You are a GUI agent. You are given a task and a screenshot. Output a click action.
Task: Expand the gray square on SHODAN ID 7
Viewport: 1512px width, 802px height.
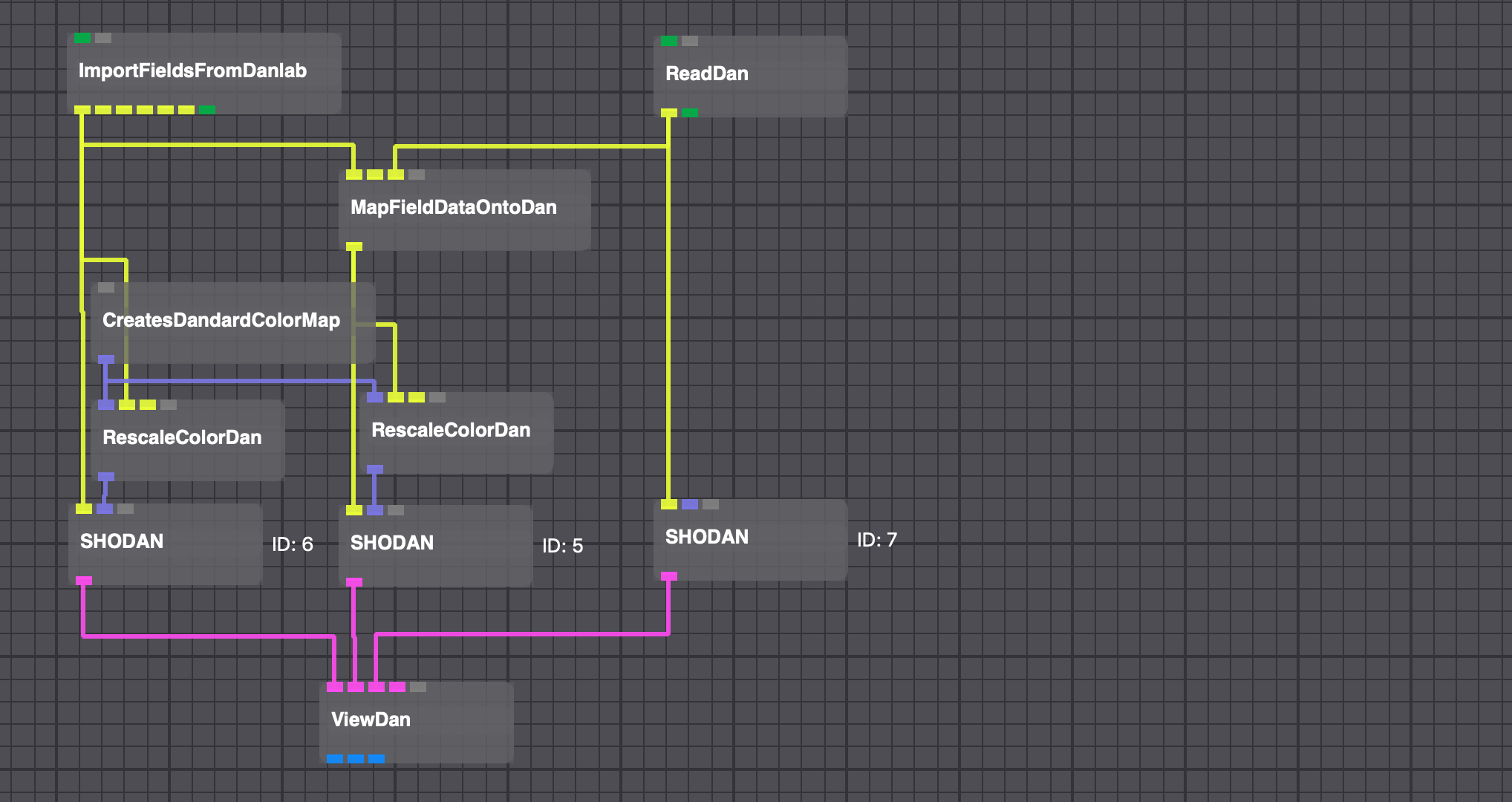tap(709, 504)
